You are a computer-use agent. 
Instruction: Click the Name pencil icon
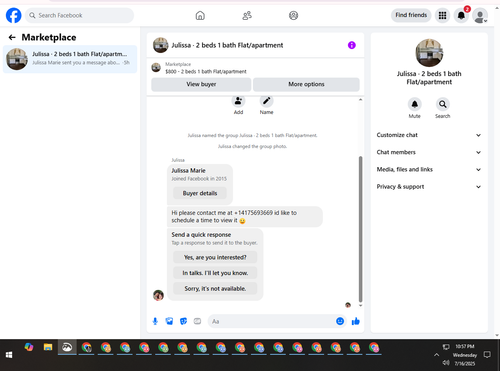(x=266, y=101)
